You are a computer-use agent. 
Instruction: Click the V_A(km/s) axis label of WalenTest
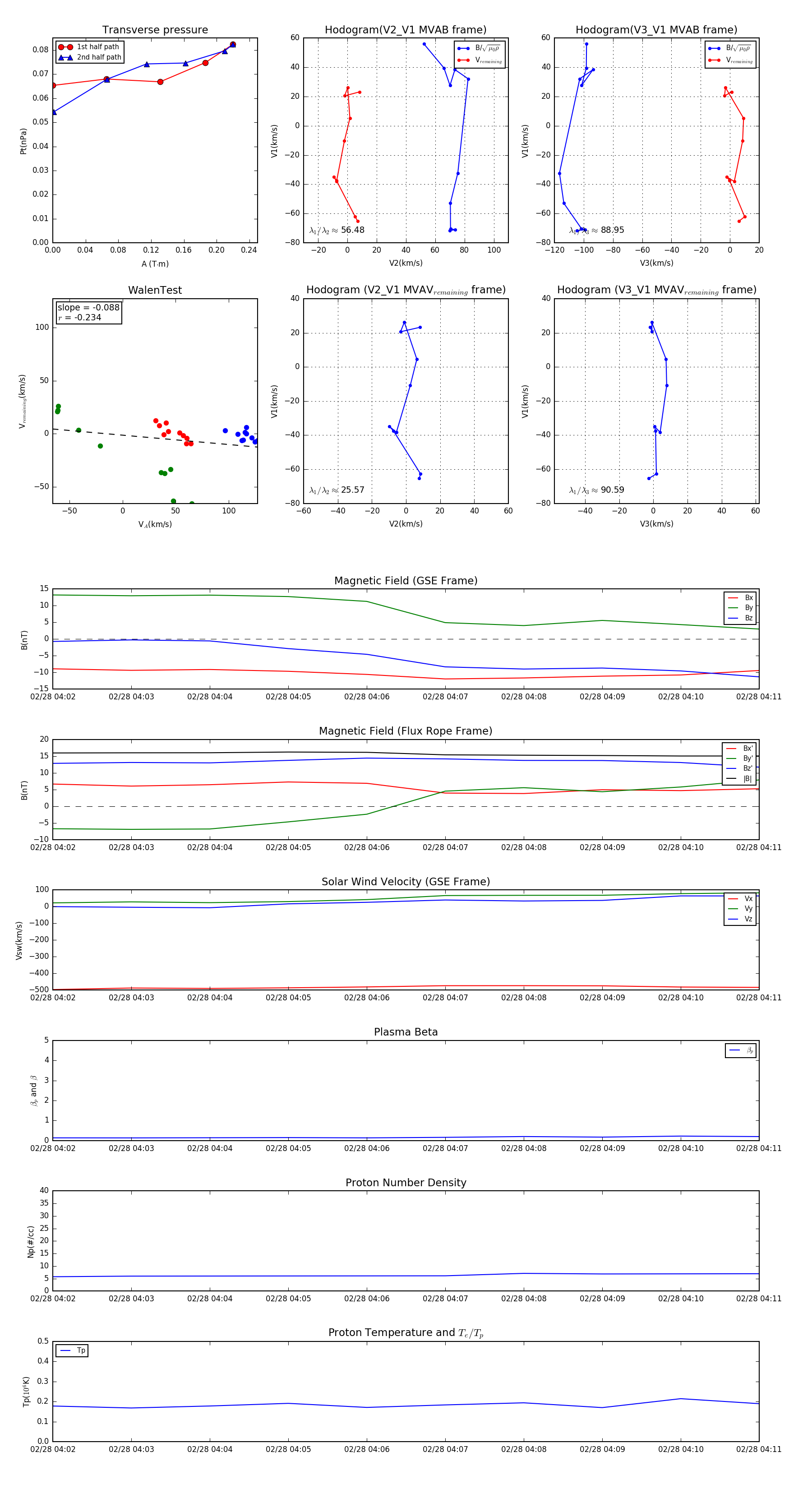pos(155,524)
